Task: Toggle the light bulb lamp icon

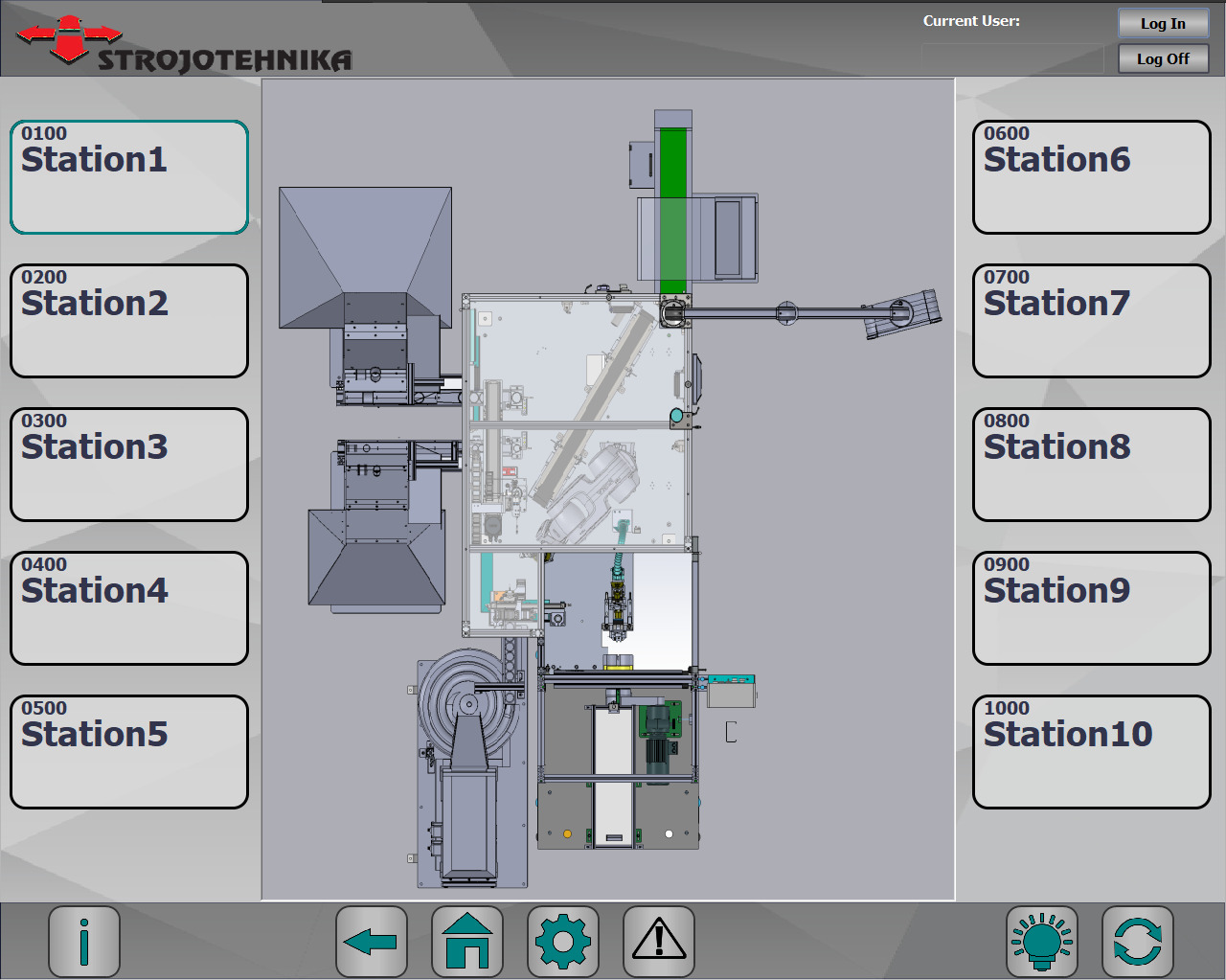Action: [1042, 942]
